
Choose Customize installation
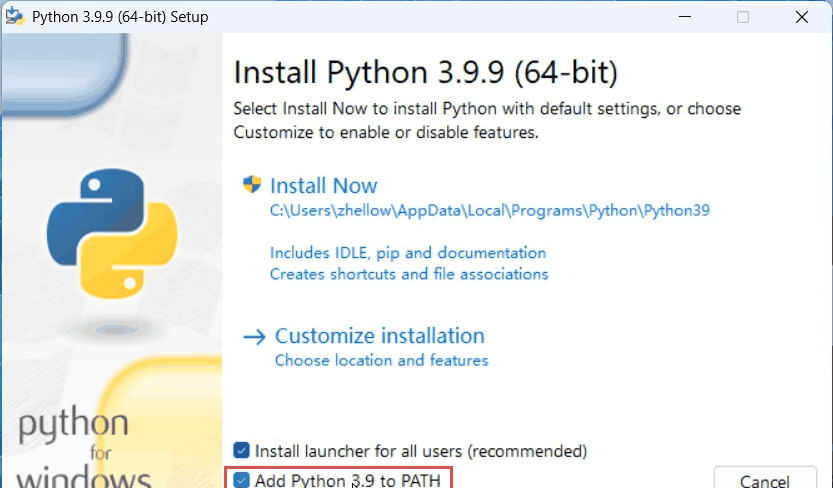(x=379, y=336)
